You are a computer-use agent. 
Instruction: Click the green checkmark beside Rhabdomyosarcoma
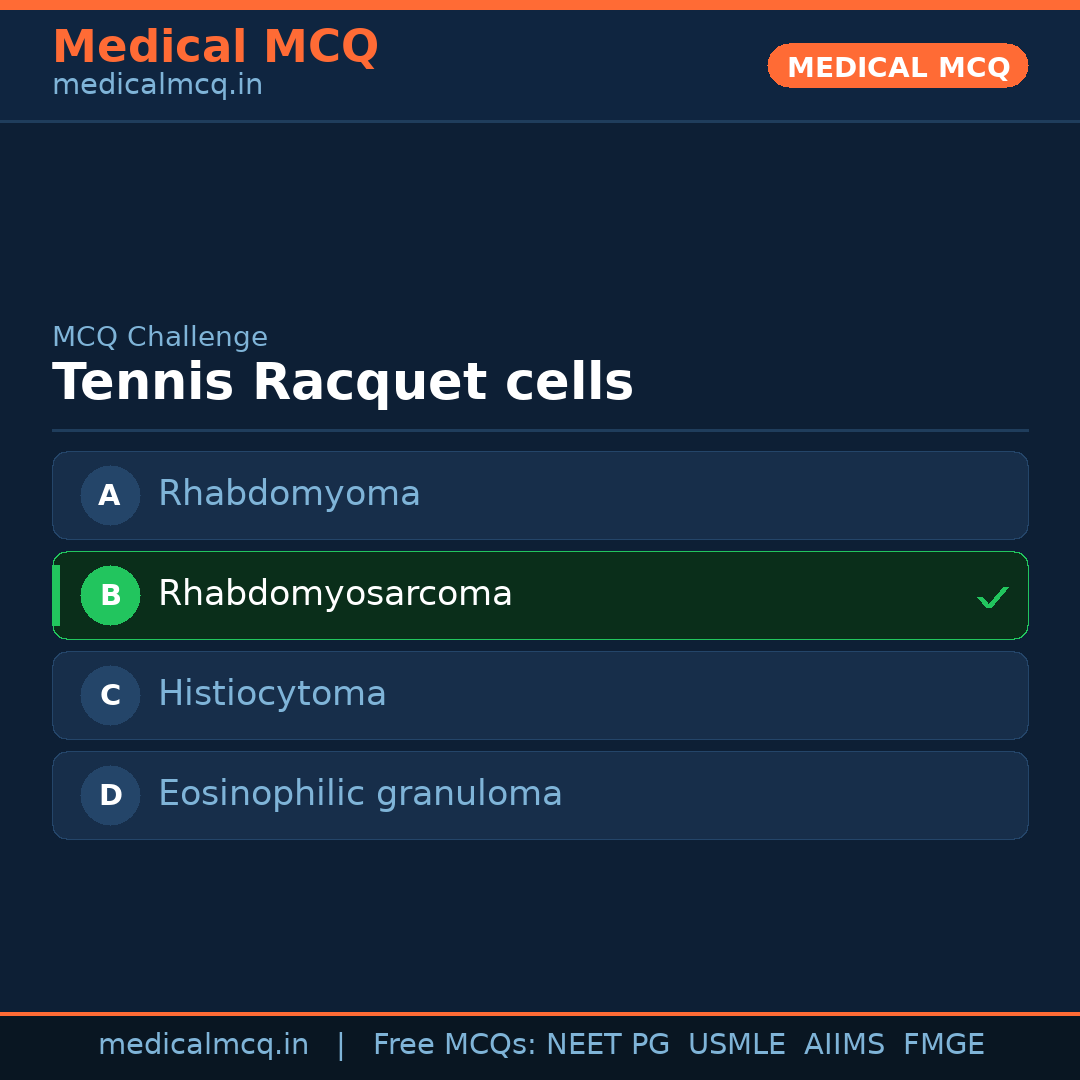[992, 598]
